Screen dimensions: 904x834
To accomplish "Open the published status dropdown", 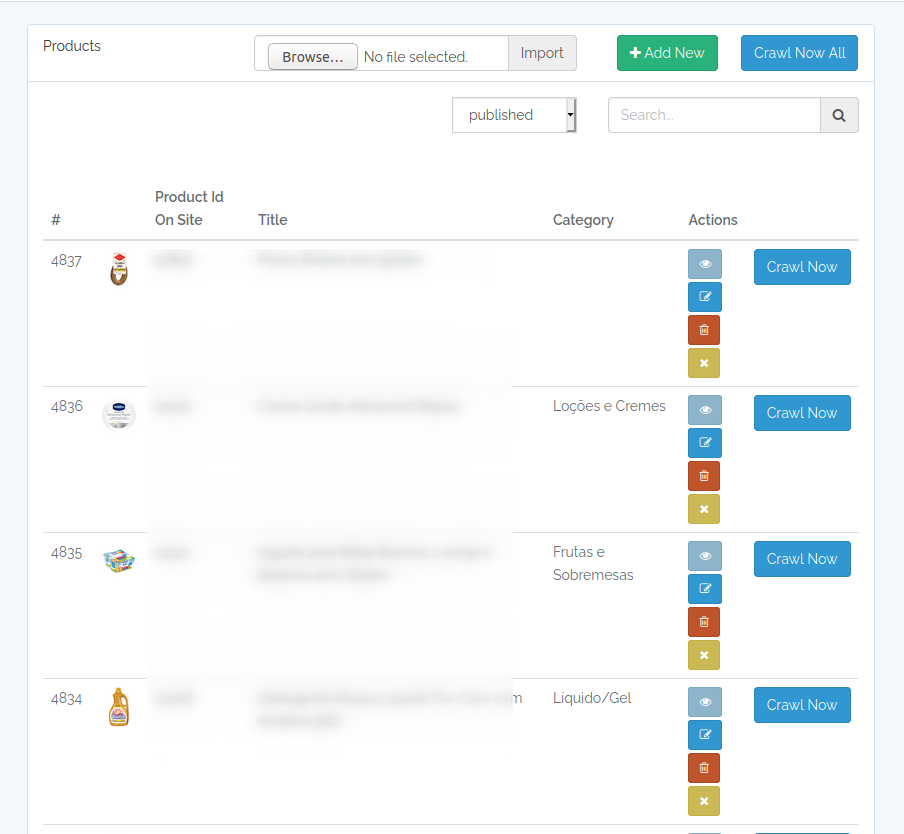I will (508, 114).
